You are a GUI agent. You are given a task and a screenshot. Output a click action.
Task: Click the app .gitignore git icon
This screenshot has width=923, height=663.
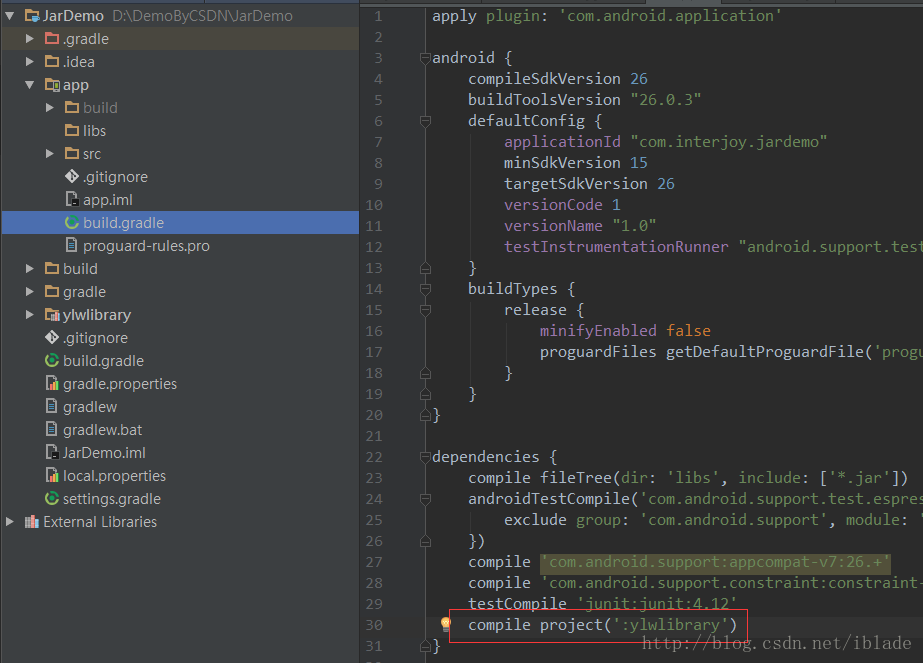point(72,177)
